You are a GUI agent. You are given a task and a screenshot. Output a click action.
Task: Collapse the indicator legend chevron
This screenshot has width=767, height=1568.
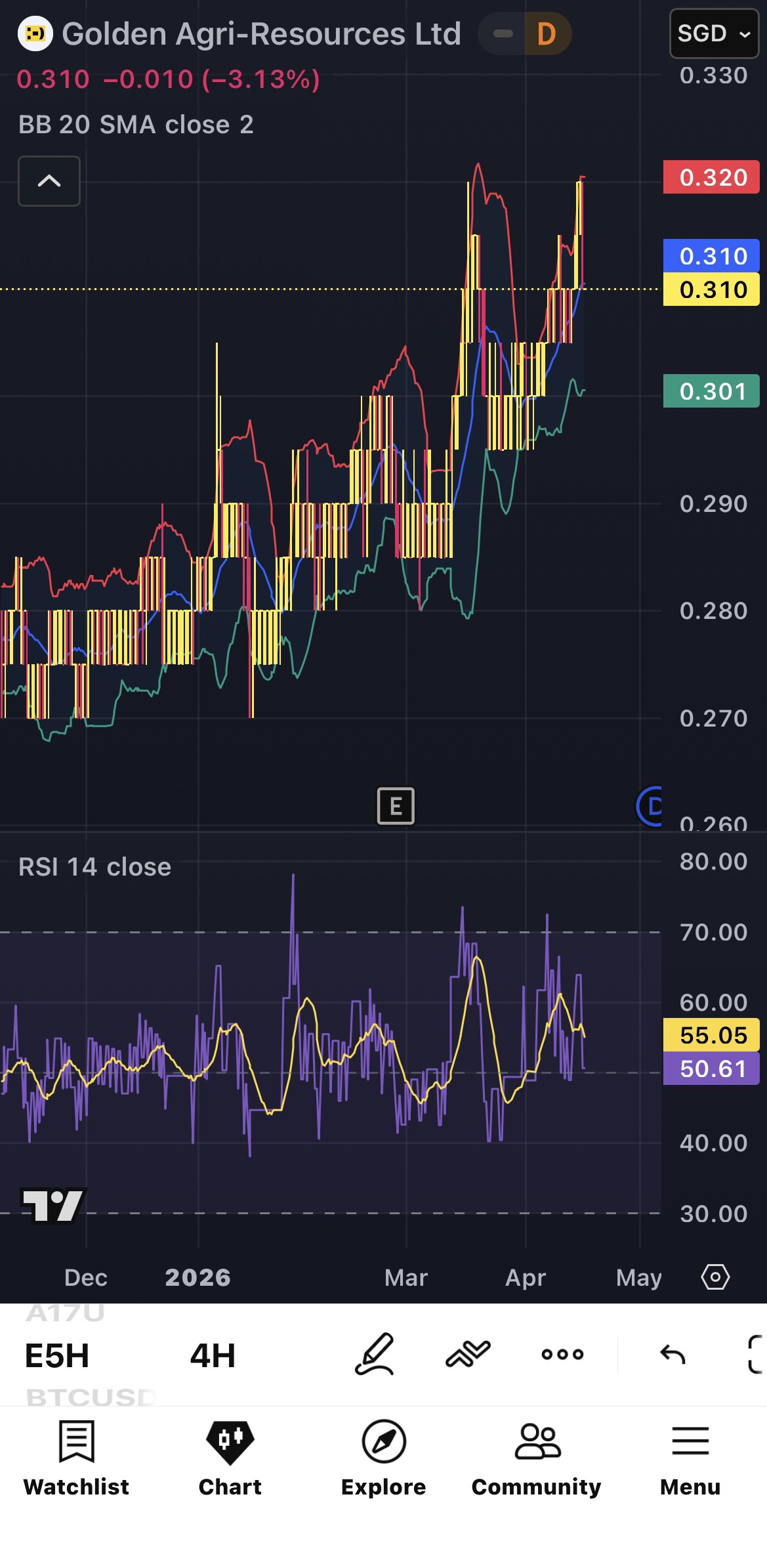coord(49,181)
